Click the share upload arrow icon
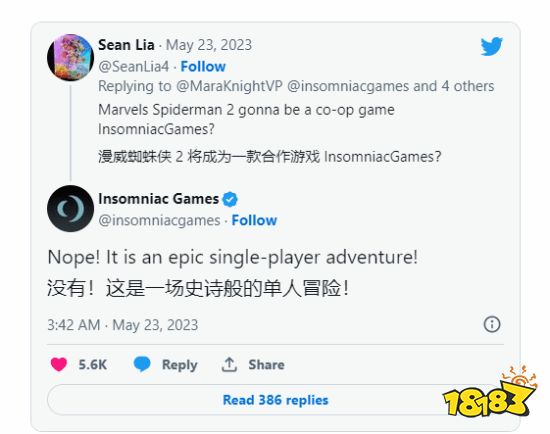 (229, 364)
